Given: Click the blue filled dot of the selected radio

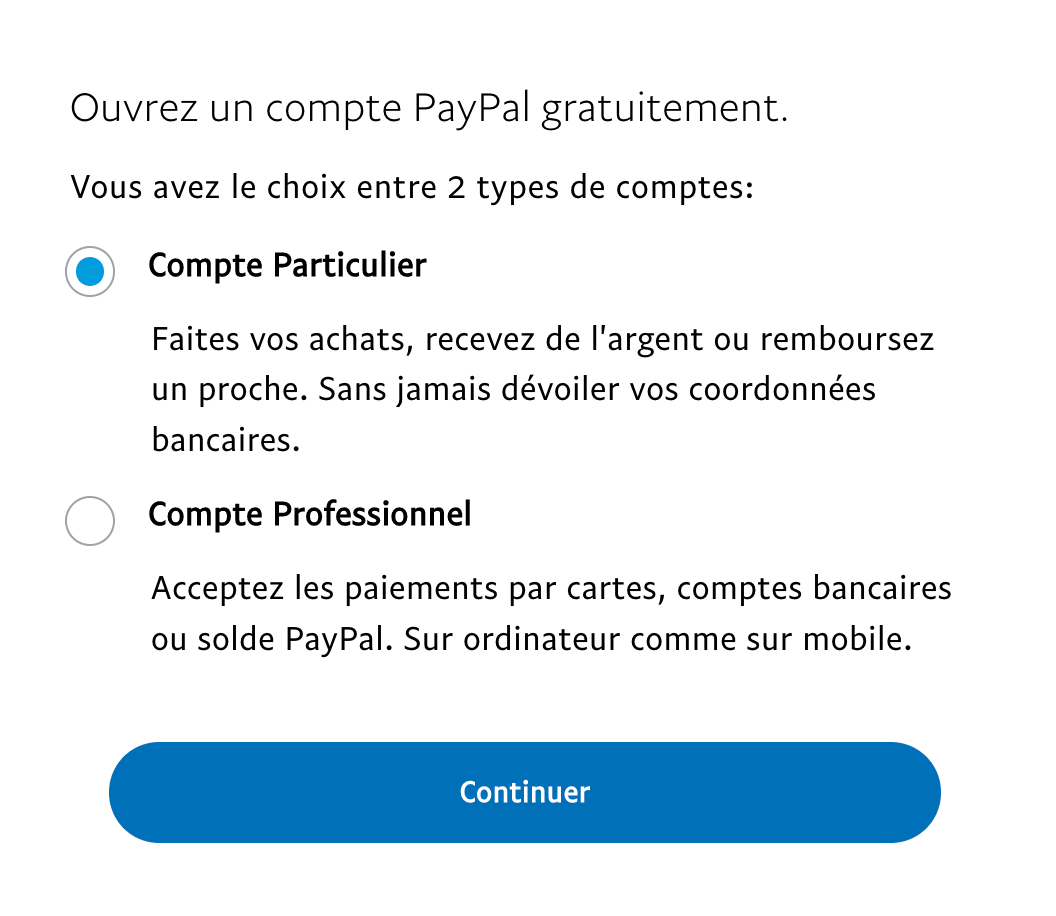Looking at the screenshot, I should tap(90, 272).
